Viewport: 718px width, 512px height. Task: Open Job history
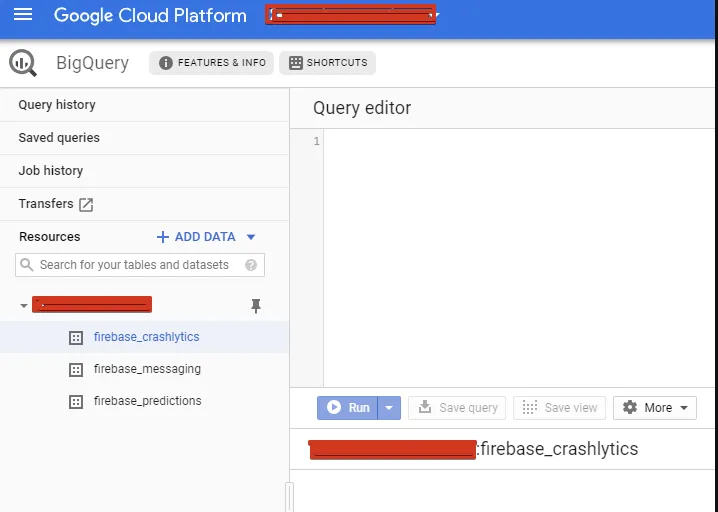pos(51,171)
